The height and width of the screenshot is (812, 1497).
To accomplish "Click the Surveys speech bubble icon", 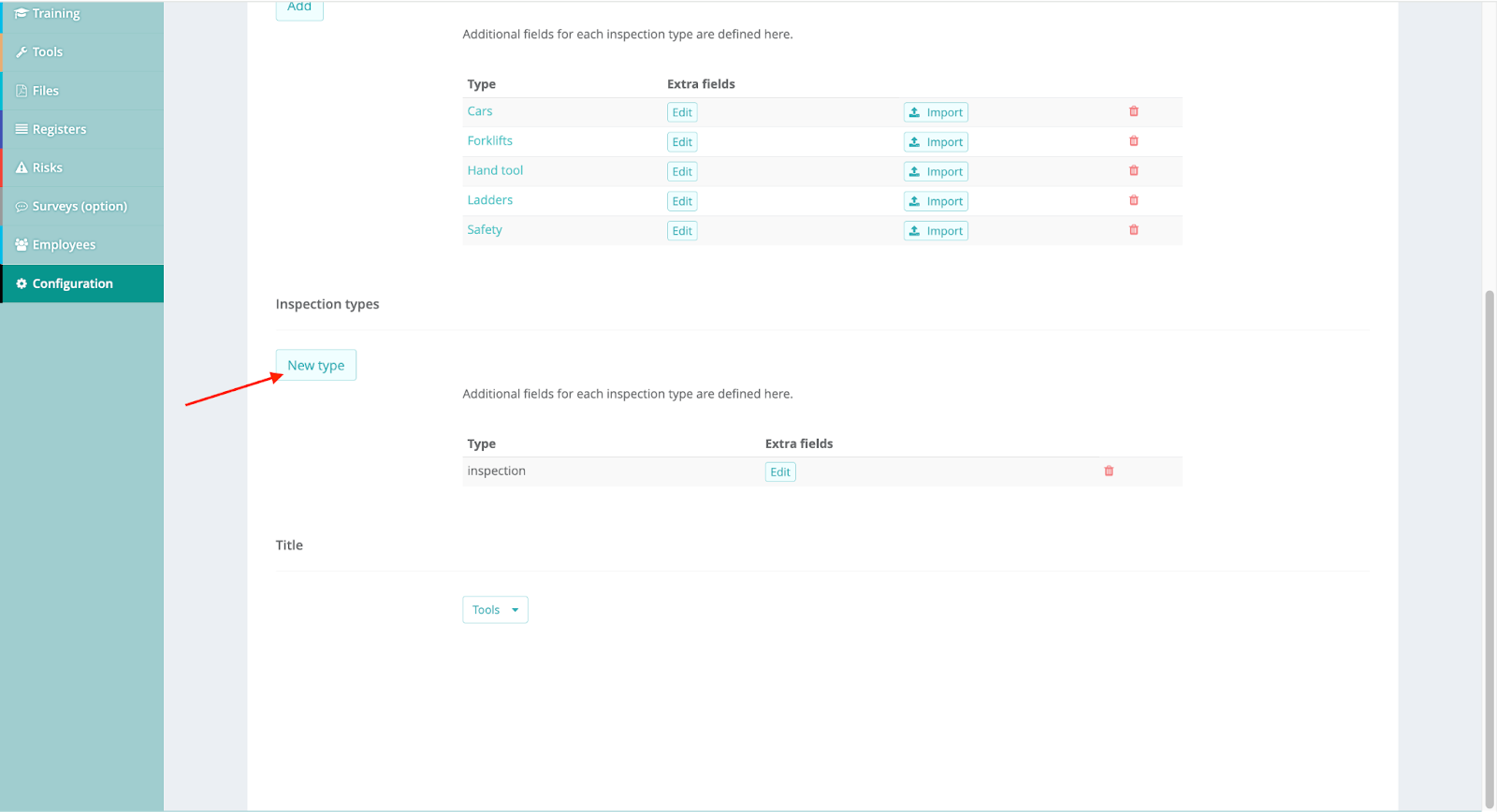I will (x=22, y=207).
